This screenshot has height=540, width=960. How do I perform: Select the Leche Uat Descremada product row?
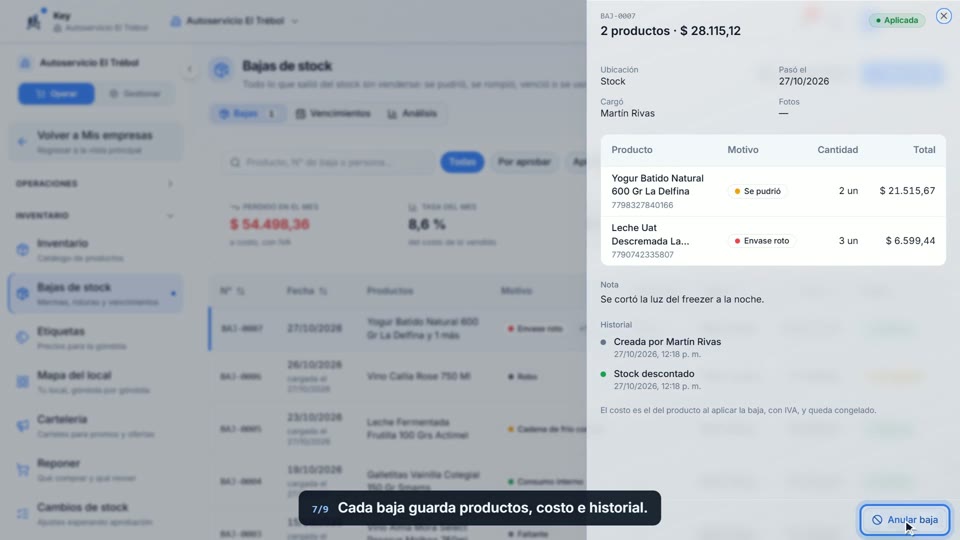(x=773, y=241)
